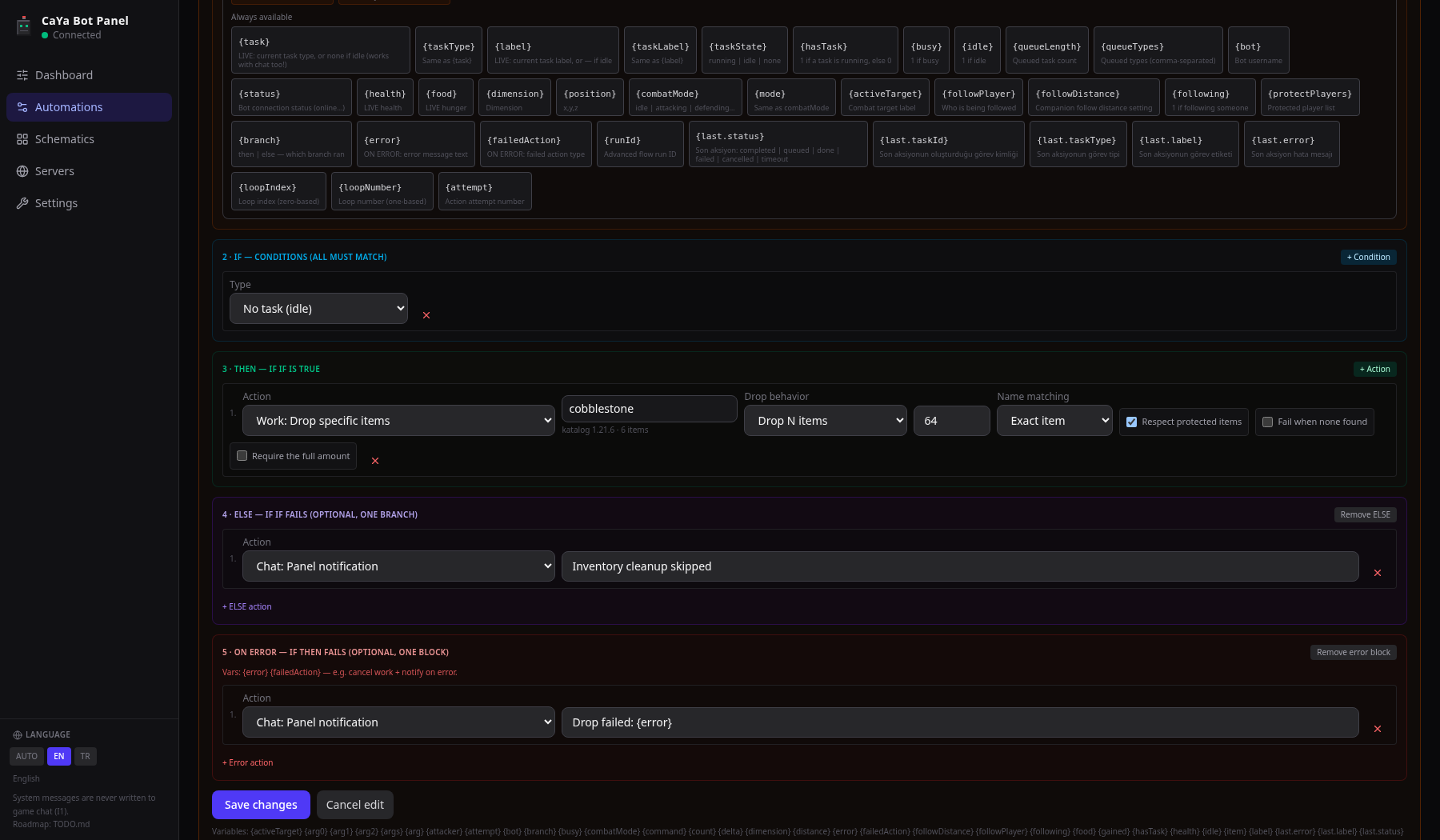The image size is (1440, 840).
Task: Click the CaYa Bot Panel robot logo
Action: 23,27
